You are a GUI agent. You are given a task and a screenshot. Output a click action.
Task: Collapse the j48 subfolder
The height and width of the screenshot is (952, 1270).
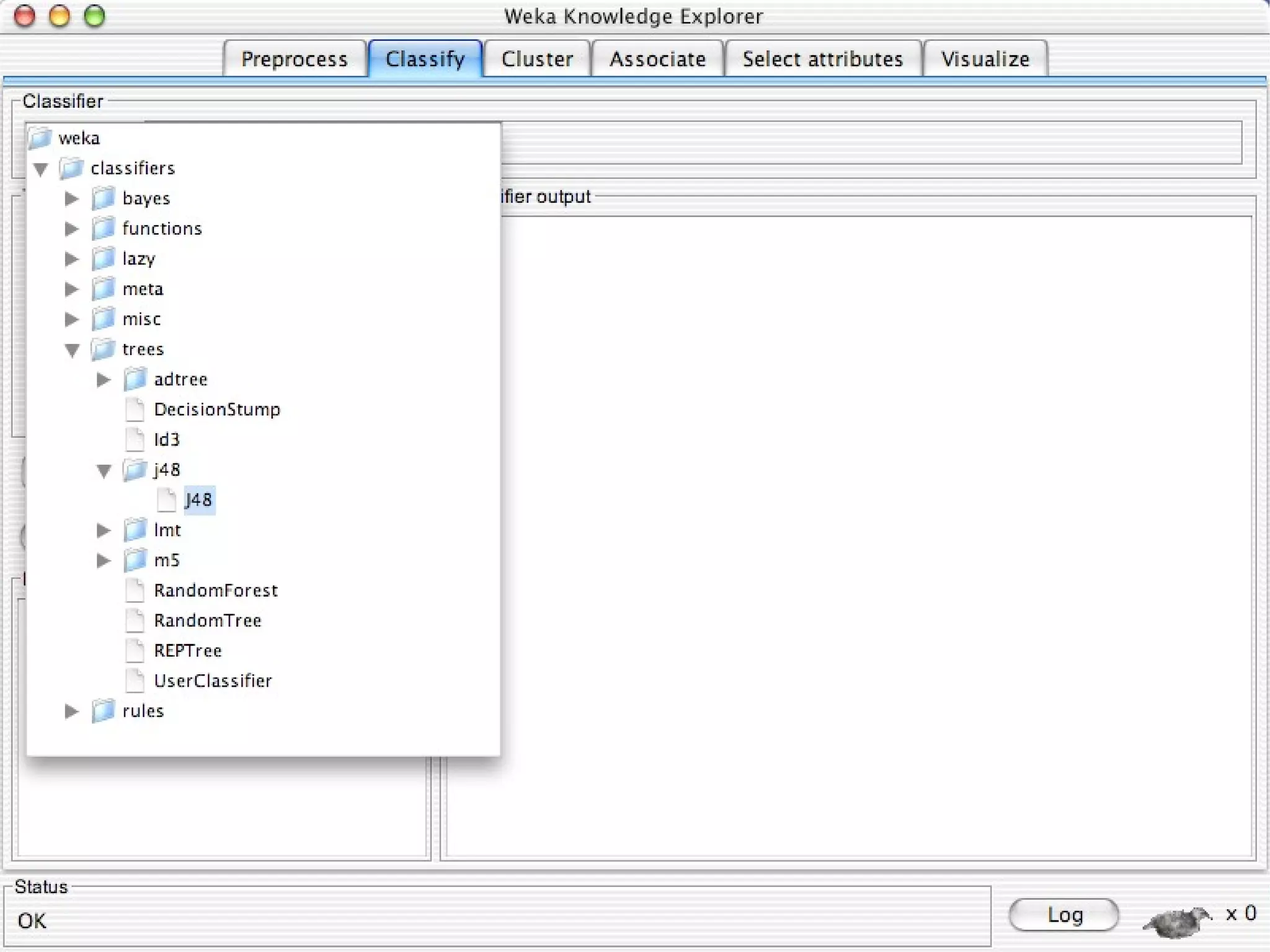pyautogui.click(x=104, y=471)
